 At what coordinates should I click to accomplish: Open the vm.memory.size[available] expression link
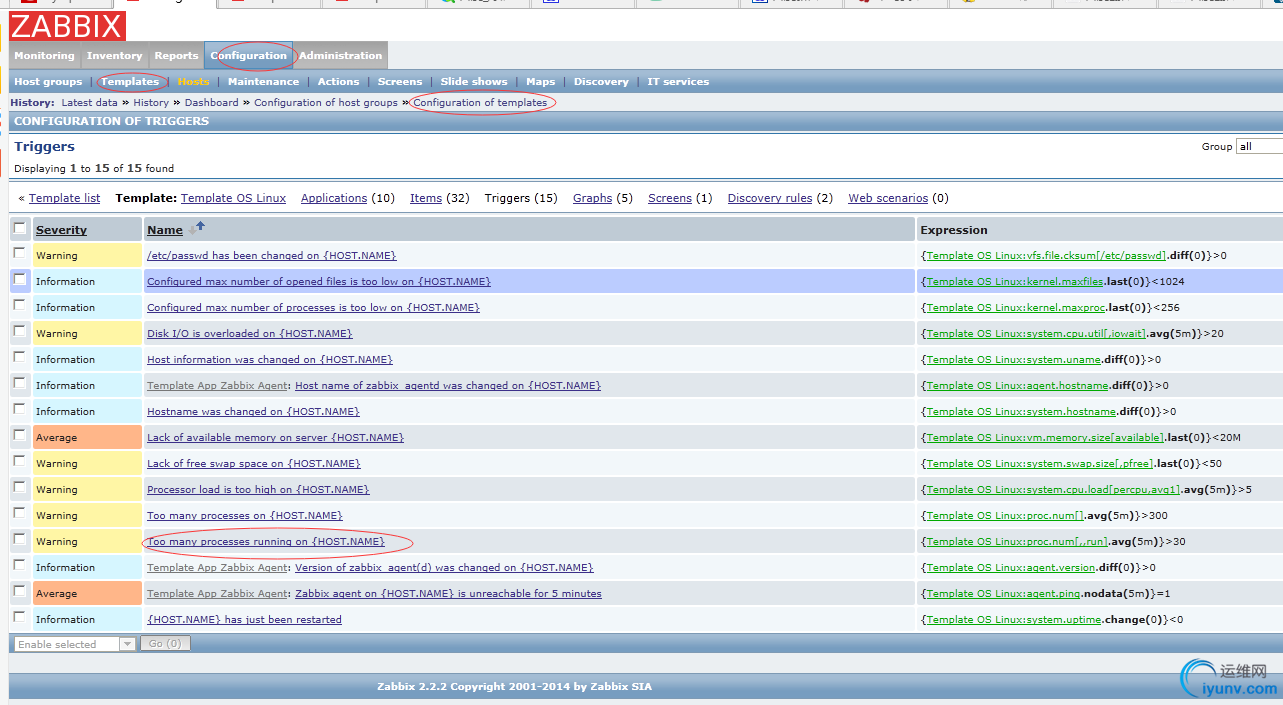tap(1045, 438)
